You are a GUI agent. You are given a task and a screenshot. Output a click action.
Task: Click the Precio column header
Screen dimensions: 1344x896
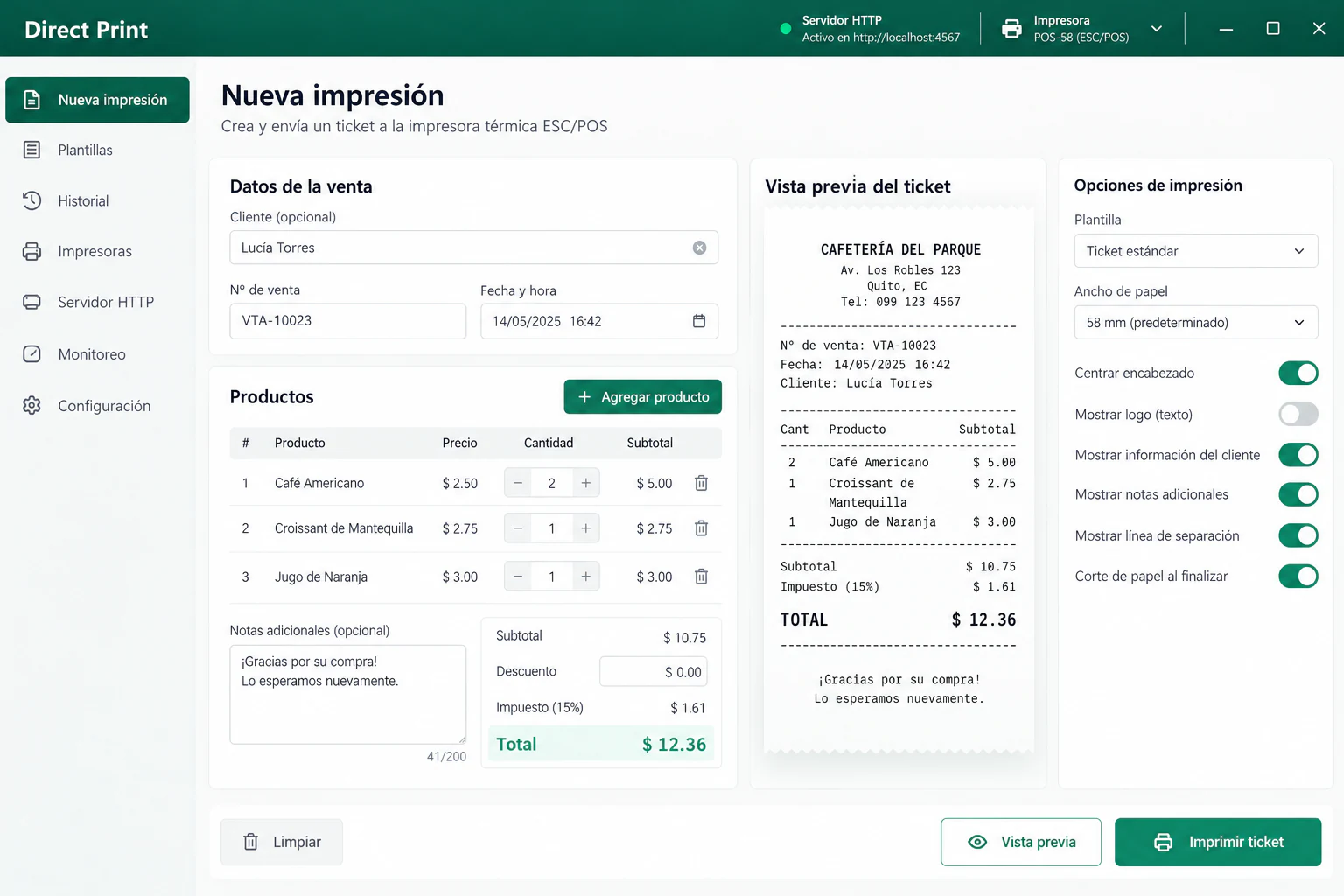[460, 444]
